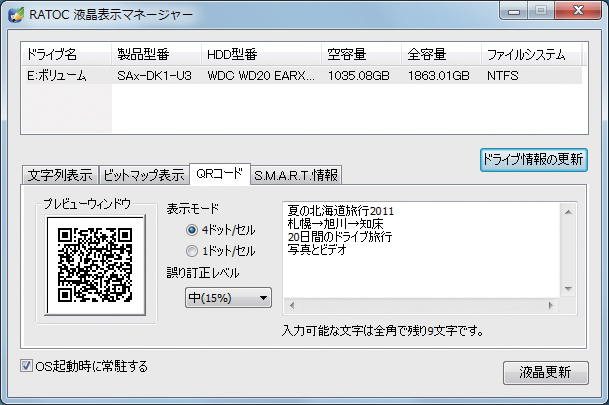
Task: Click the SAx-DK1-U3 product model cell
Action: (155, 76)
